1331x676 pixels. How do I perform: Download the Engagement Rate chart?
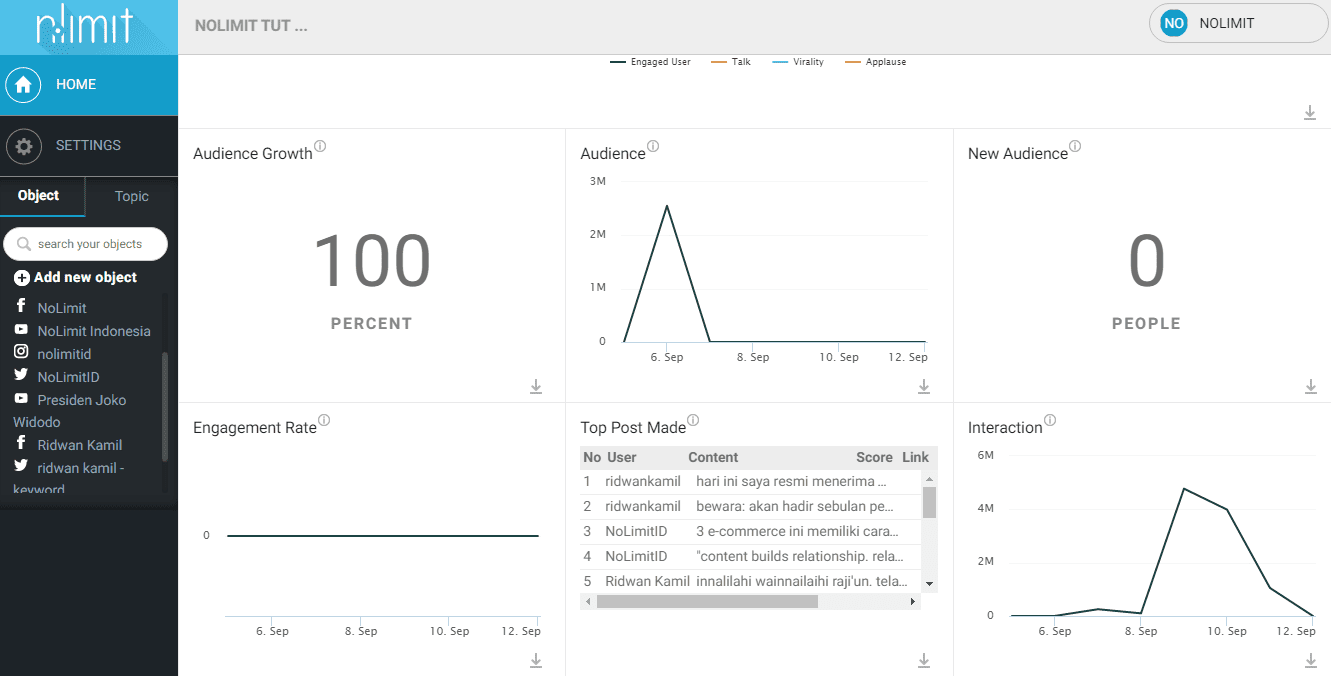point(536,660)
